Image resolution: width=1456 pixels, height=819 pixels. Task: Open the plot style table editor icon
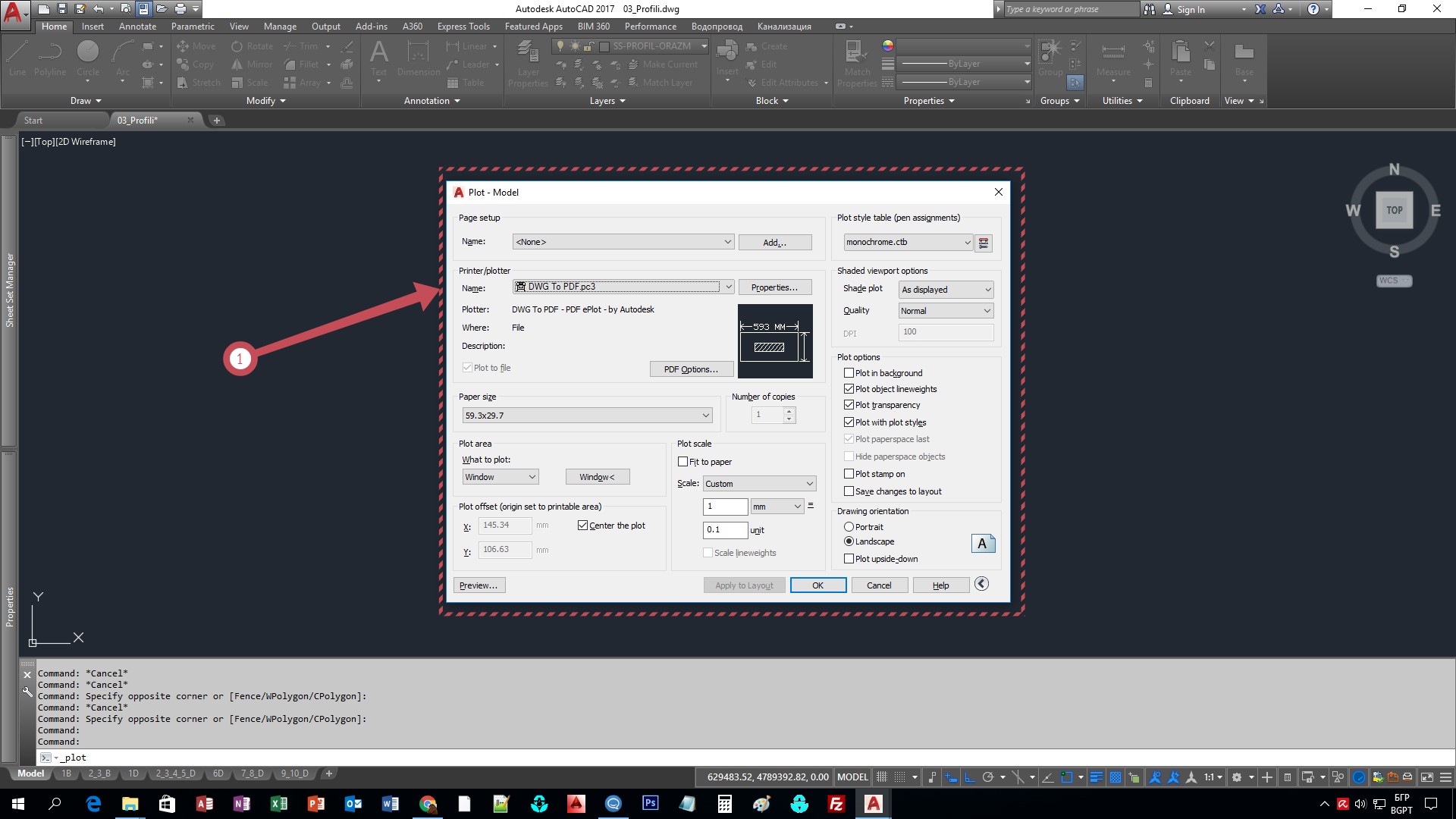pos(984,243)
